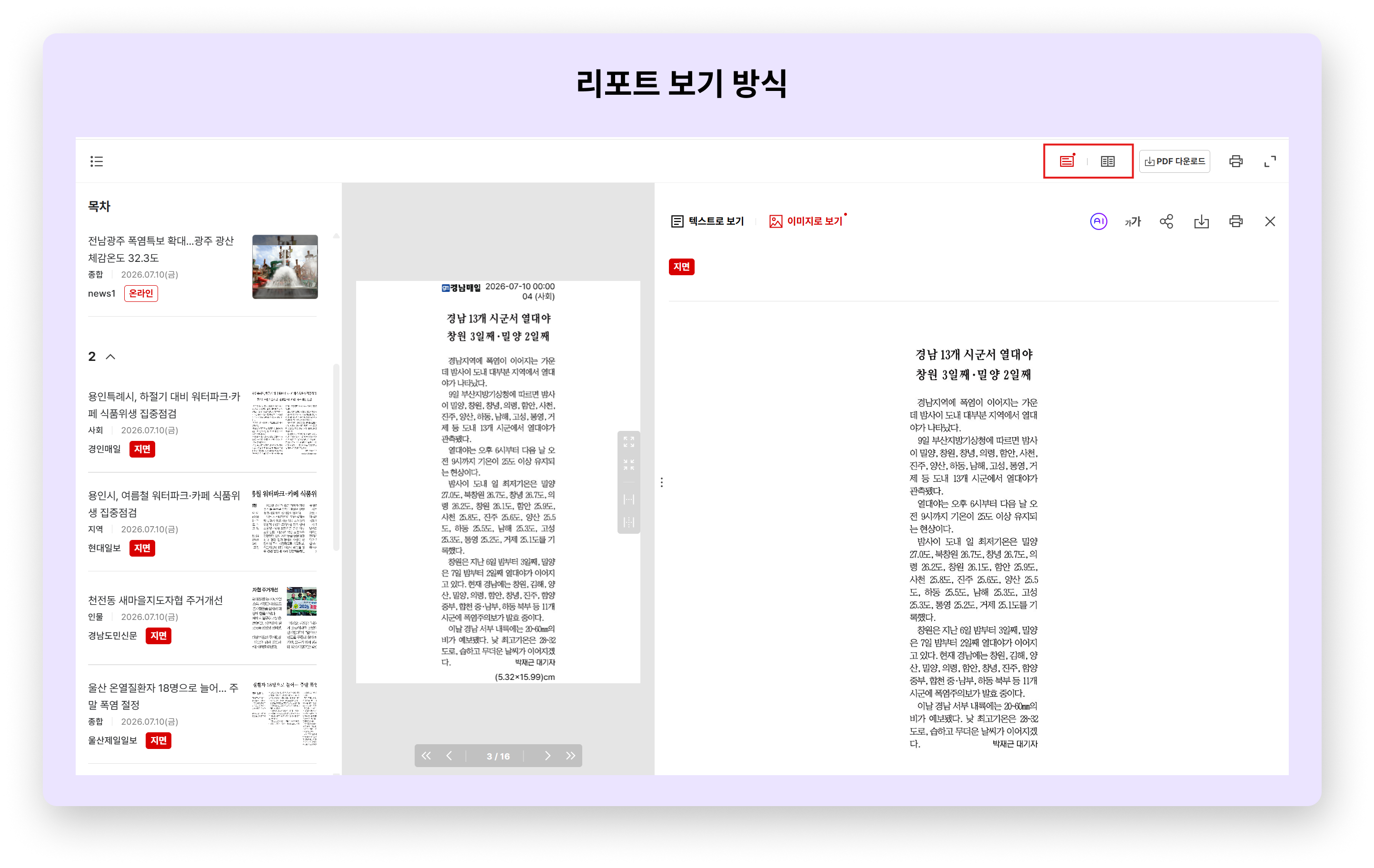Share the article with the share icon
This screenshot has width=1374, height=868.
tap(1166, 221)
